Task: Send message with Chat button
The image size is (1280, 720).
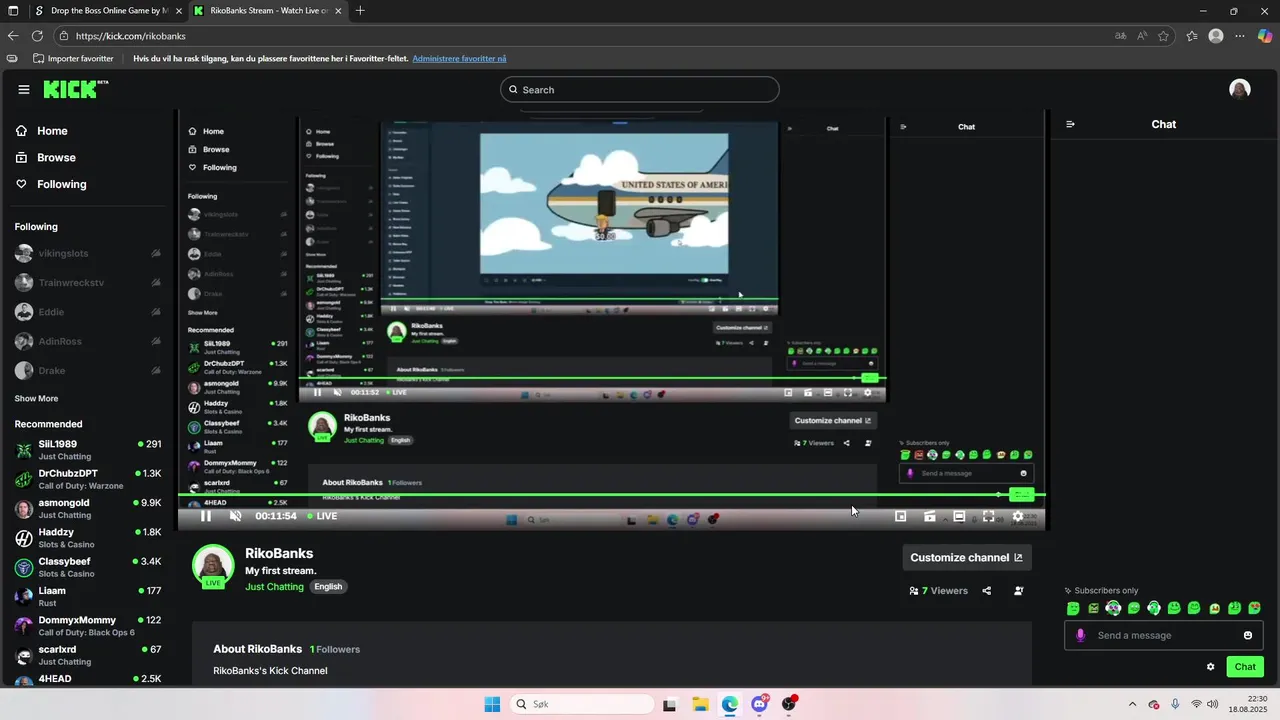Action: pos(1245,667)
